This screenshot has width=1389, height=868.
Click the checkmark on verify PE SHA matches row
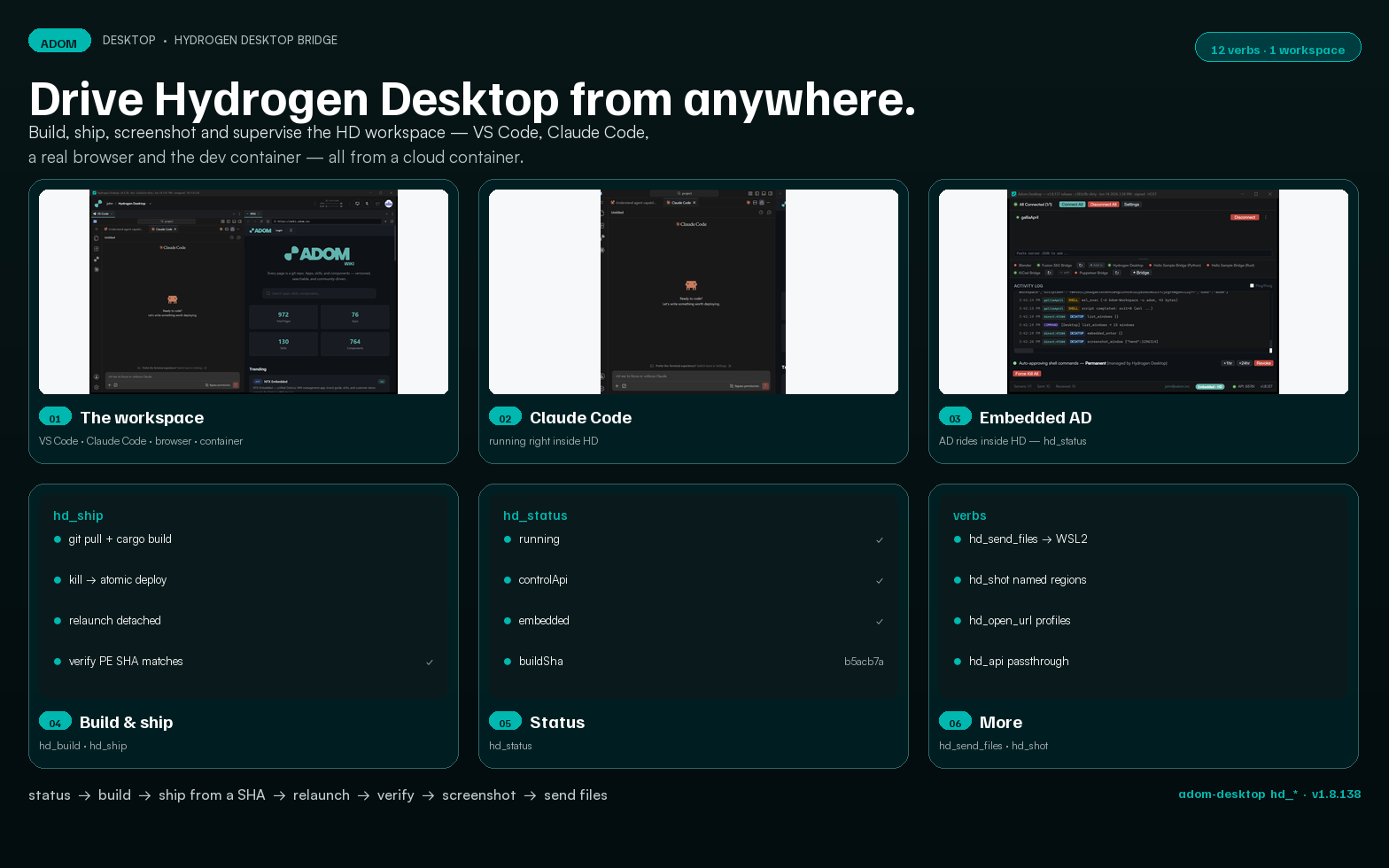pos(430,663)
